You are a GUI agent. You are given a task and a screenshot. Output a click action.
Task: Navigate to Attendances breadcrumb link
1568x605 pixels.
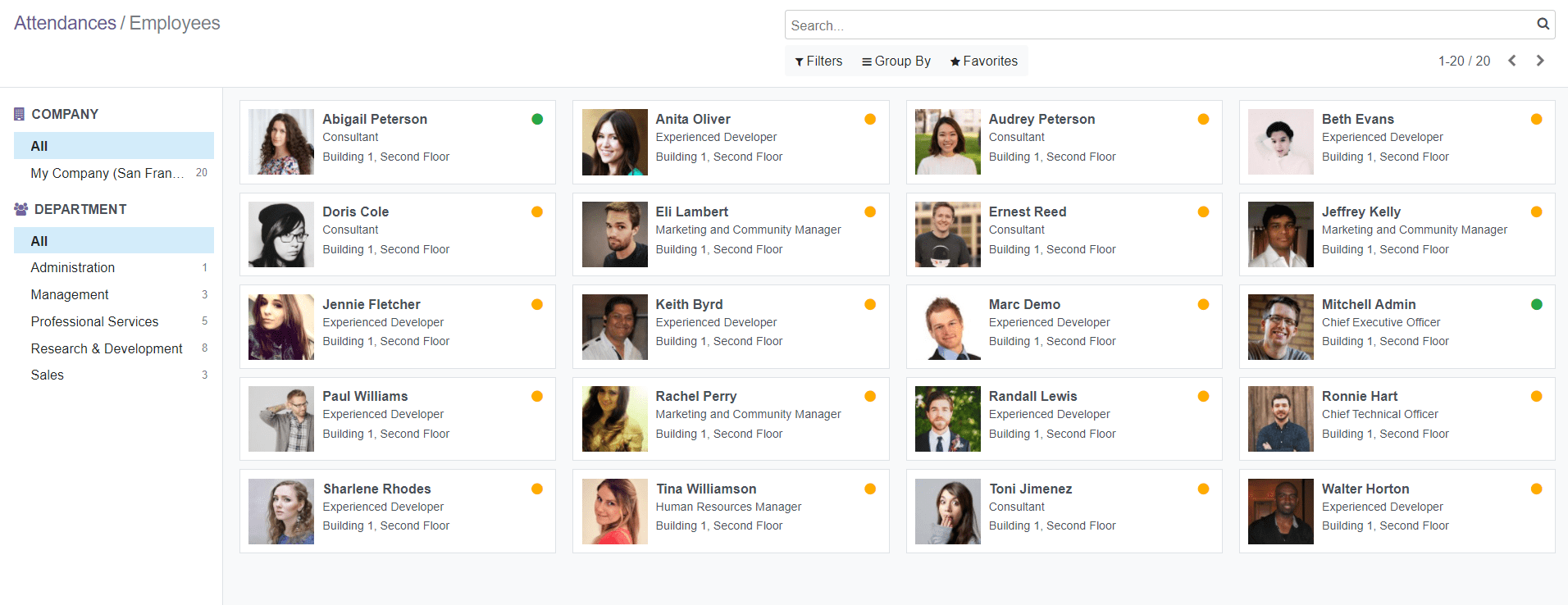[65, 23]
